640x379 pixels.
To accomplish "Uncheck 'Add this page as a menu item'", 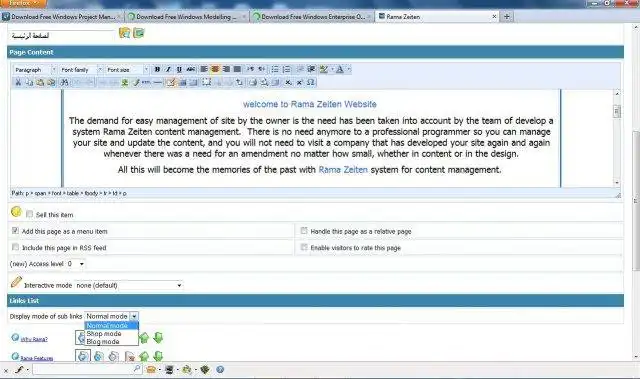I will [15, 231].
